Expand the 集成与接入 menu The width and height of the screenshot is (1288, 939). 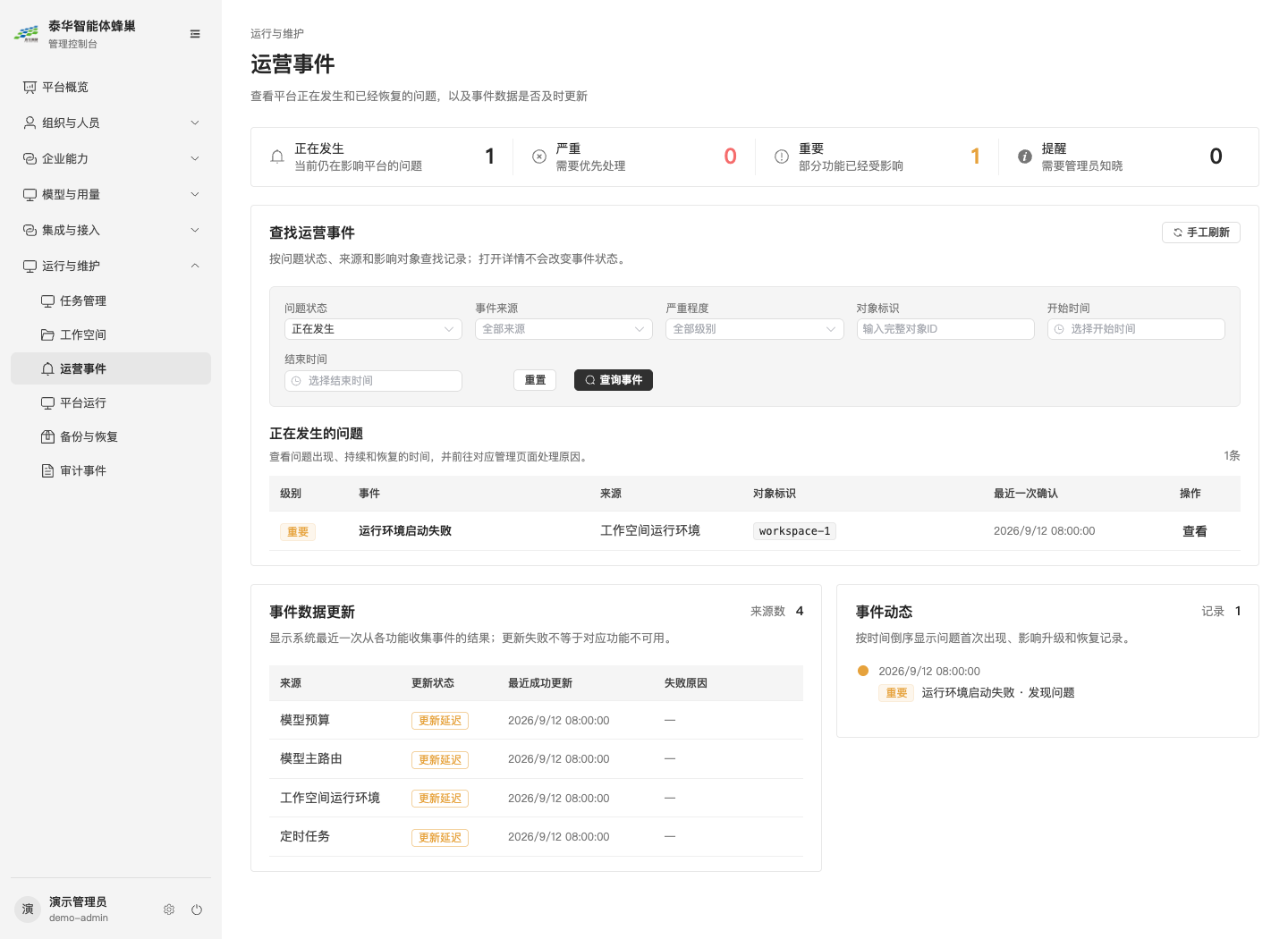111,230
